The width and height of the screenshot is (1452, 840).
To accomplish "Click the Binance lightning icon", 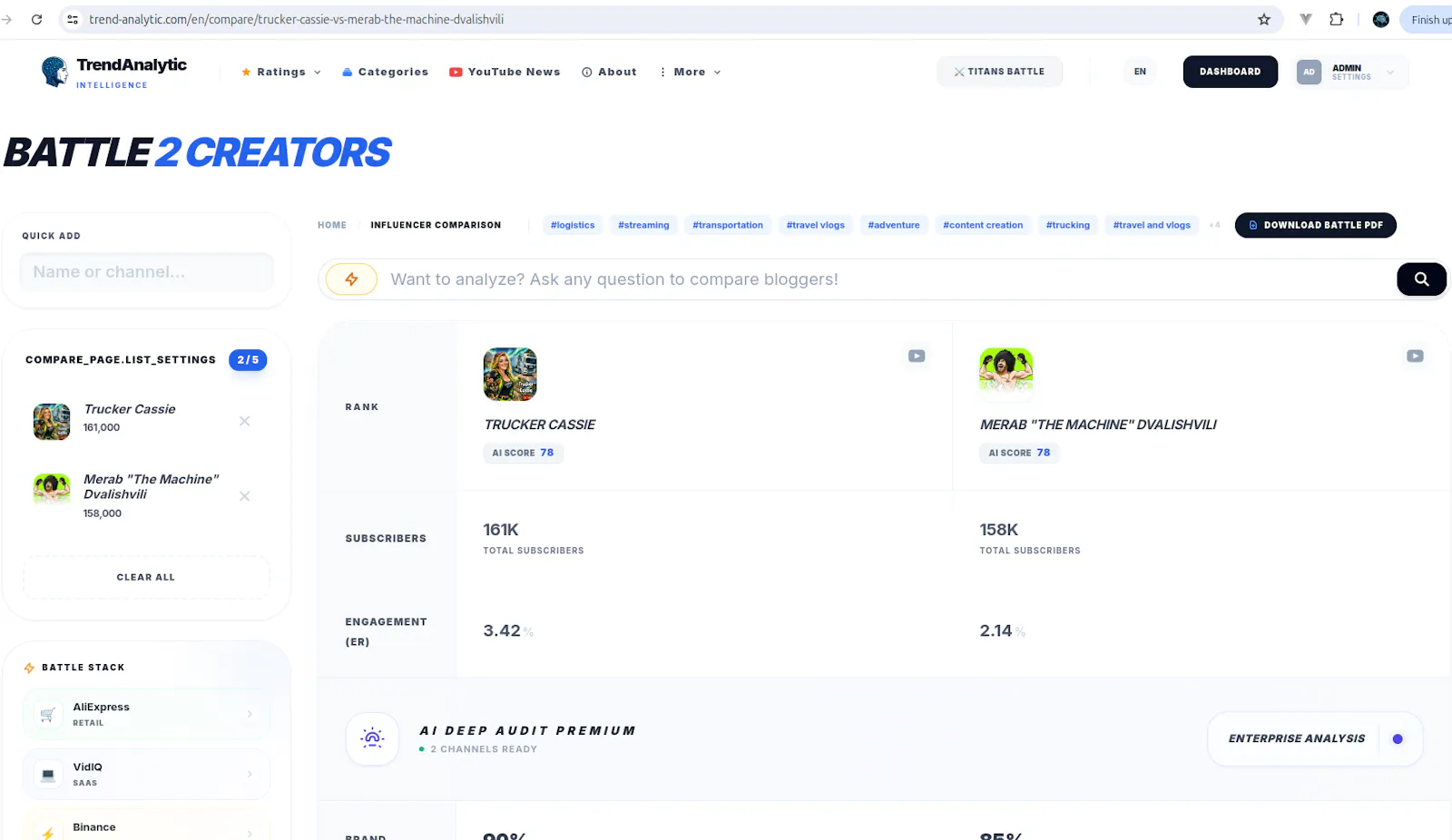I will pos(48,833).
